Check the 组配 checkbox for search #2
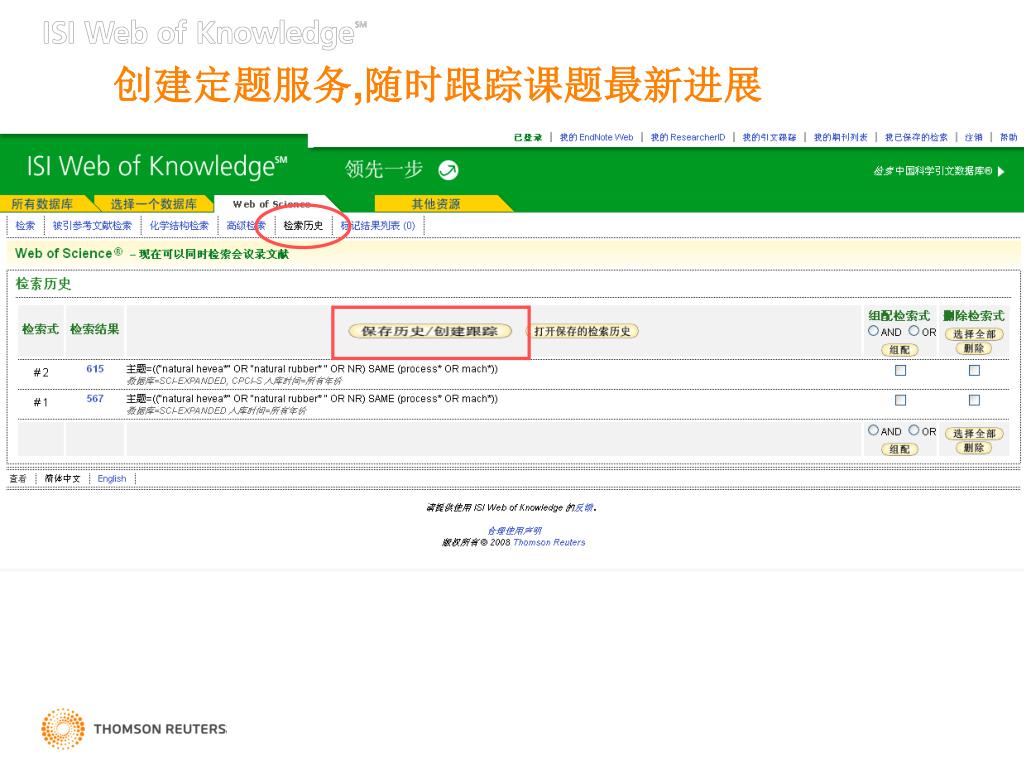The height and width of the screenshot is (768, 1024). pyautogui.click(x=901, y=370)
